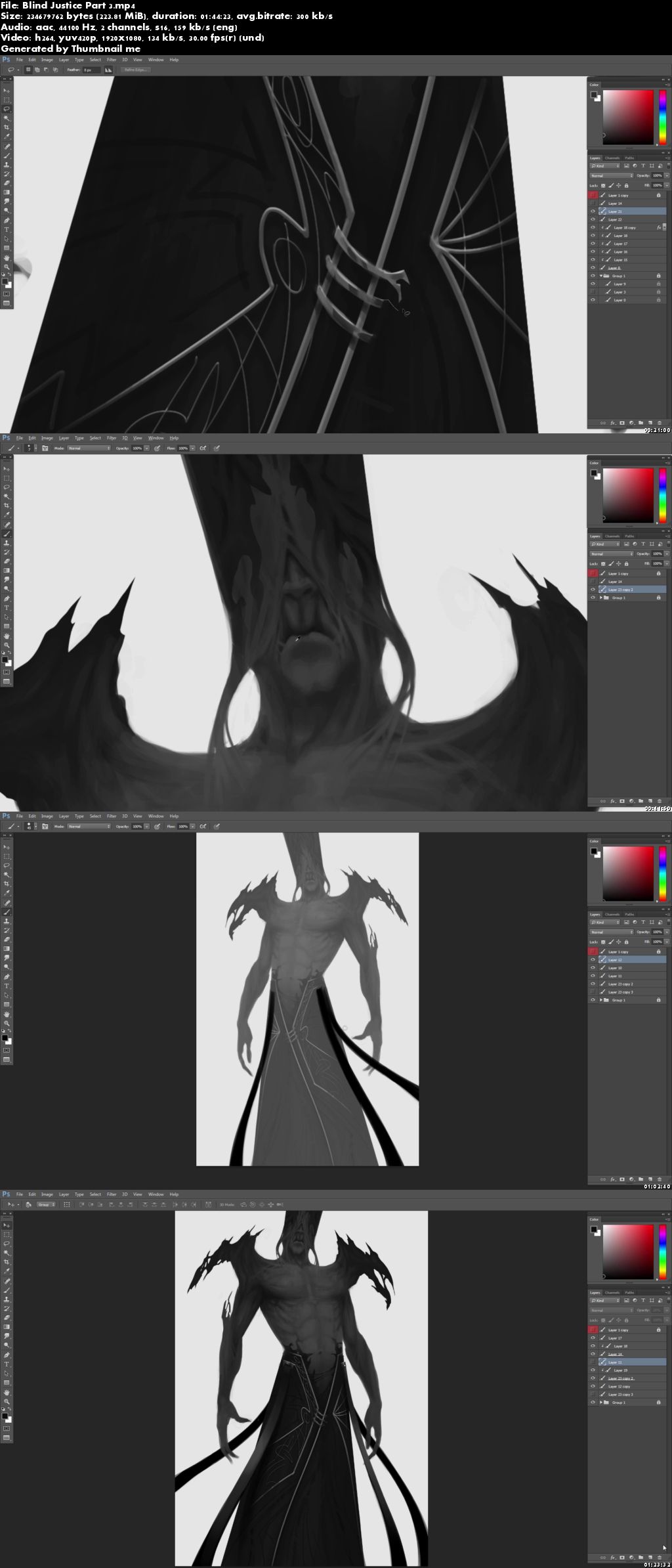The image size is (672, 1568).
Task: Select the Move tool in the first frame
Action: tap(7, 91)
